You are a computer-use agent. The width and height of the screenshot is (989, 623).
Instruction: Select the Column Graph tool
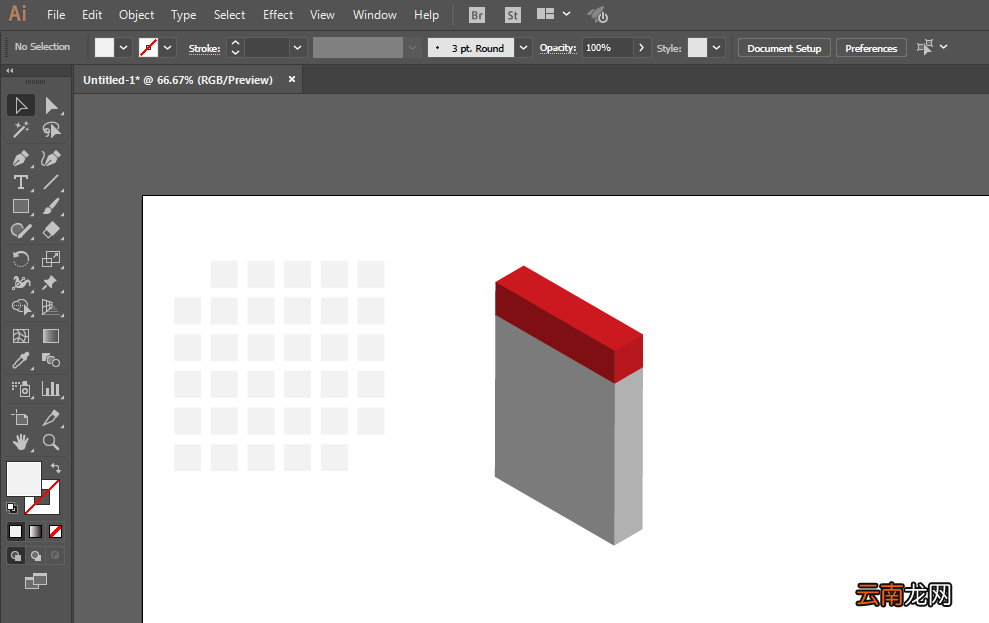pos(51,389)
